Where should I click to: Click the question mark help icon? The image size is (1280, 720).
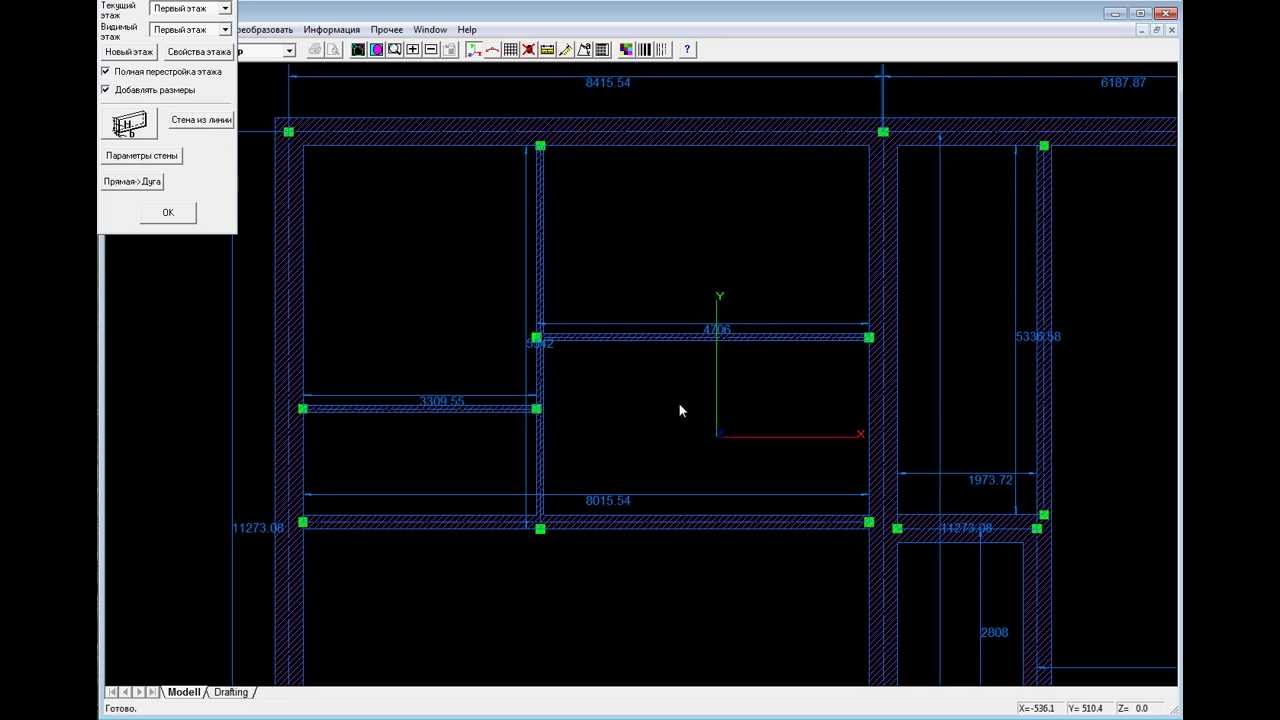pos(687,50)
